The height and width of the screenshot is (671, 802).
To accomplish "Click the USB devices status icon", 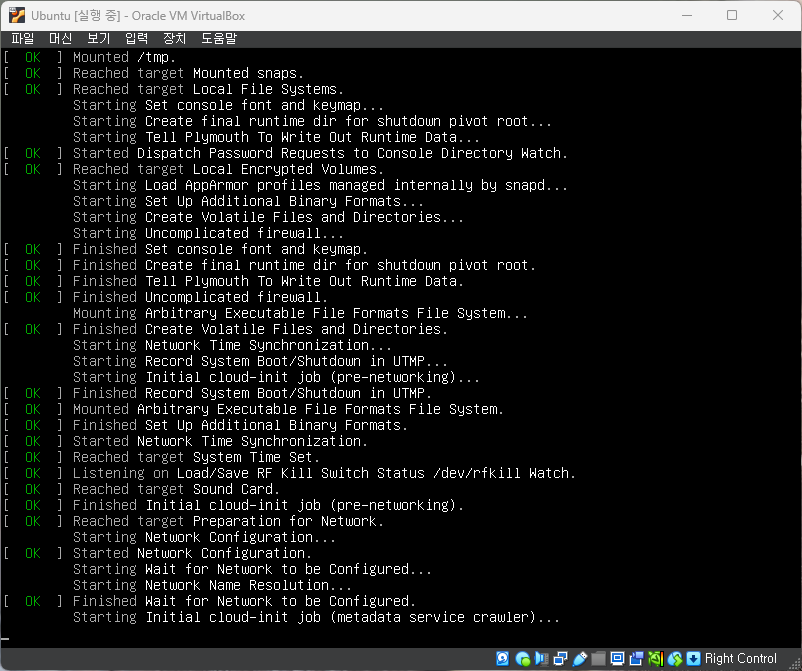I will point(580,659).
